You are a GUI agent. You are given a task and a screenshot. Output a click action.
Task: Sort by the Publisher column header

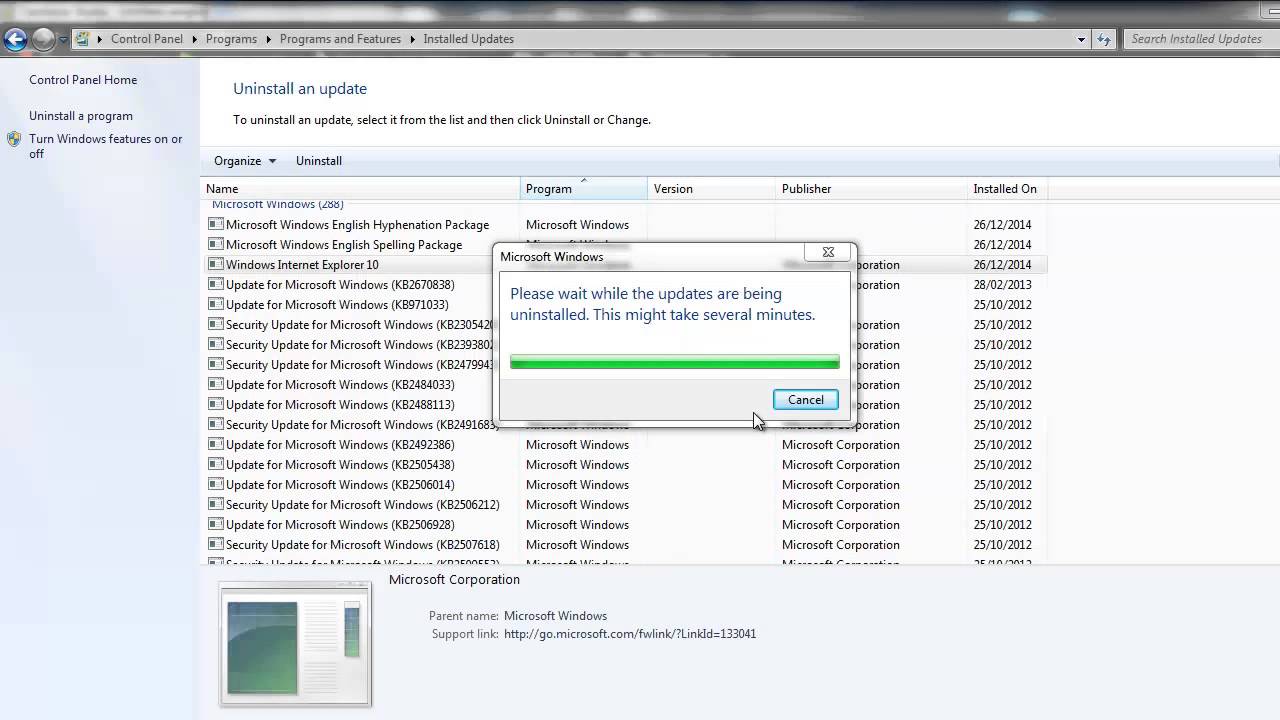[871, 189]
